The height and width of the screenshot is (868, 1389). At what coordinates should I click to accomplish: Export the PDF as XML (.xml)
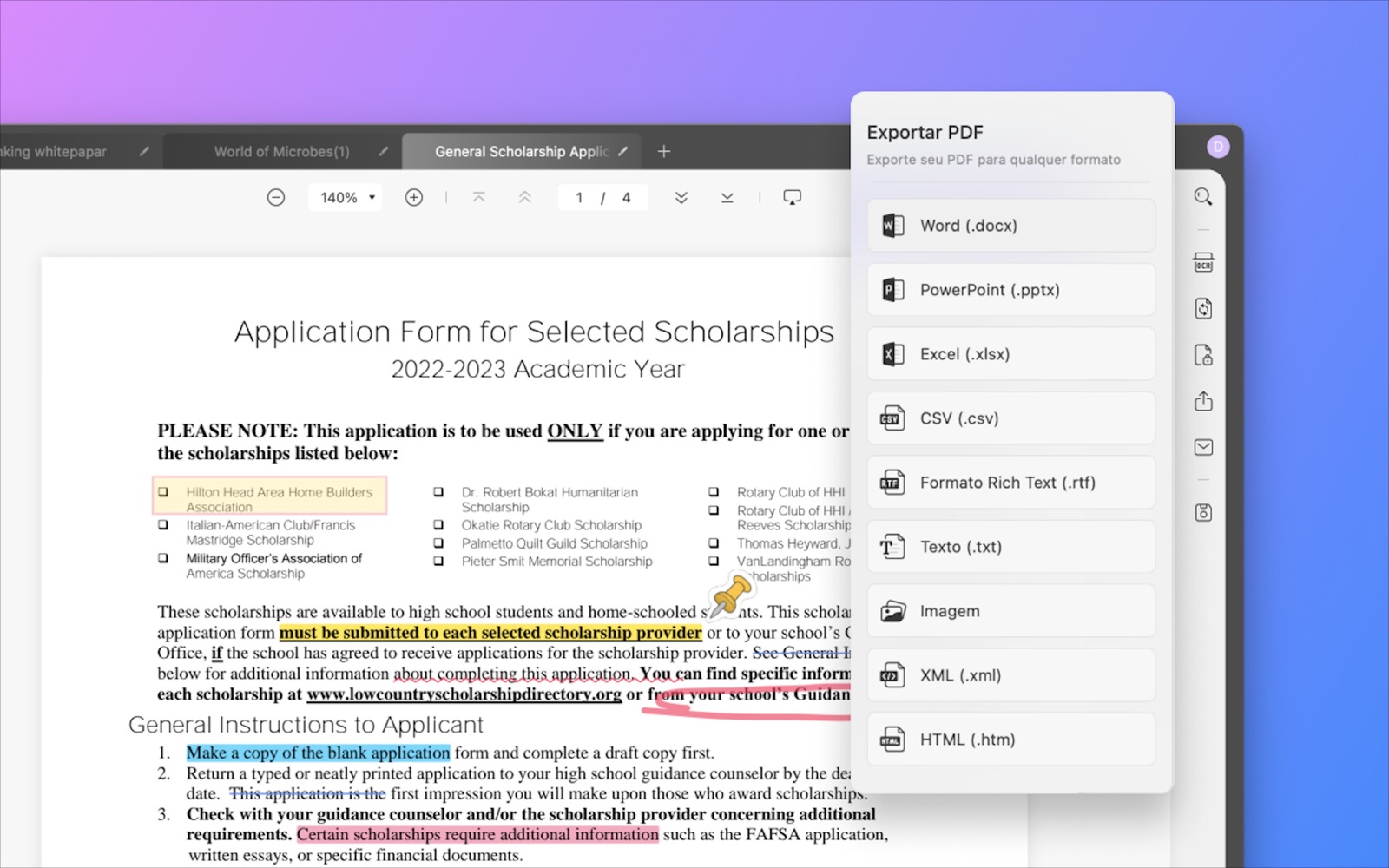click(1011, 675)
